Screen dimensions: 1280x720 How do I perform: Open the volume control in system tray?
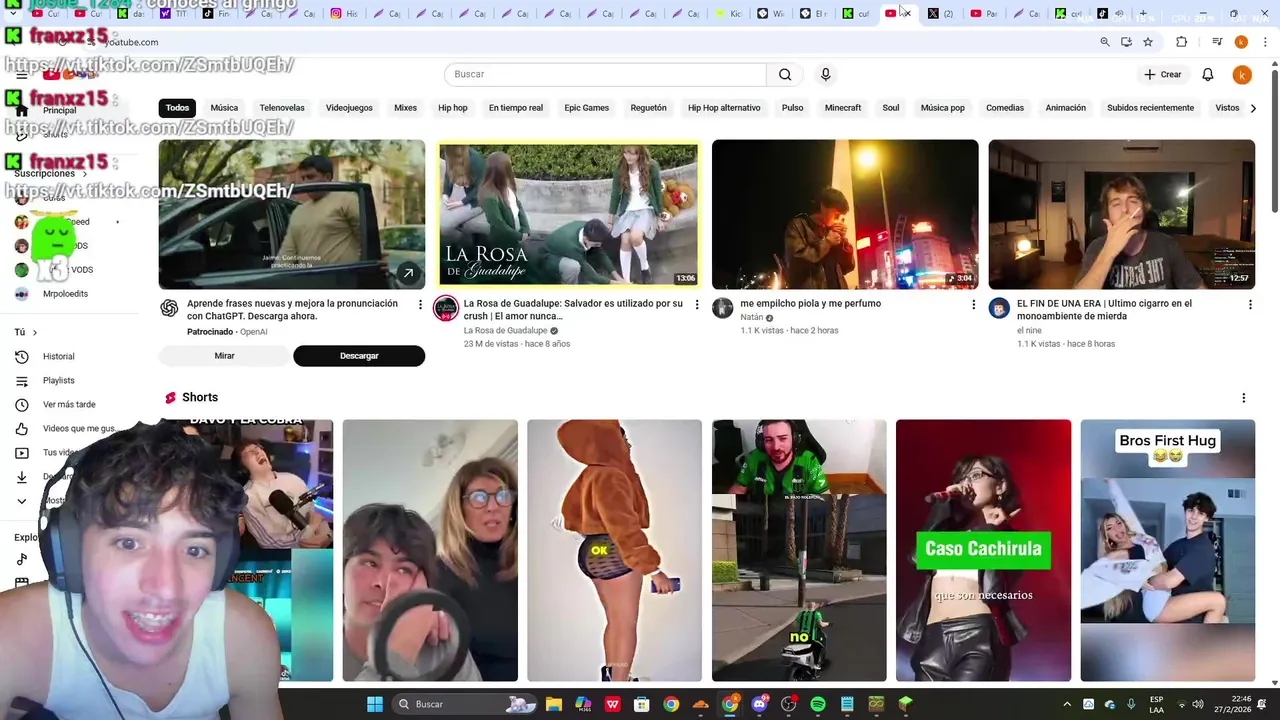click(1198, 704)
